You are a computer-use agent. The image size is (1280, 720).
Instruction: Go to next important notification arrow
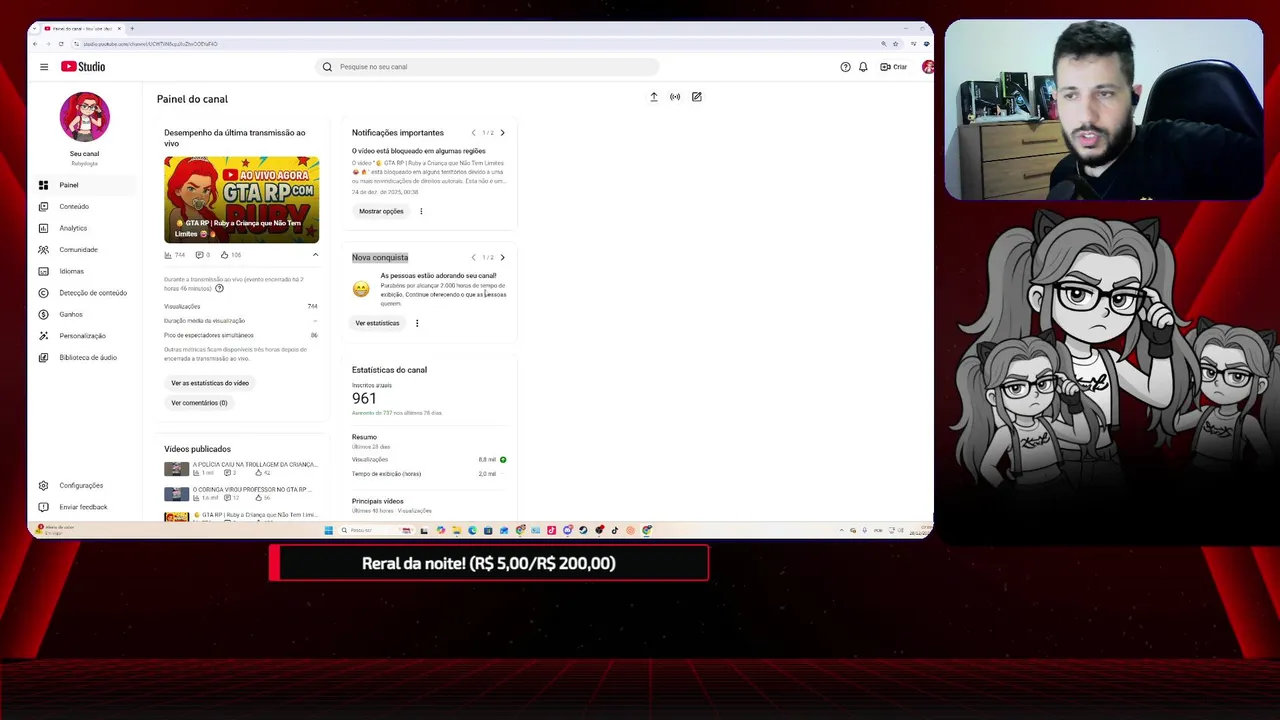pyautogui.click(x=502, y=133)
